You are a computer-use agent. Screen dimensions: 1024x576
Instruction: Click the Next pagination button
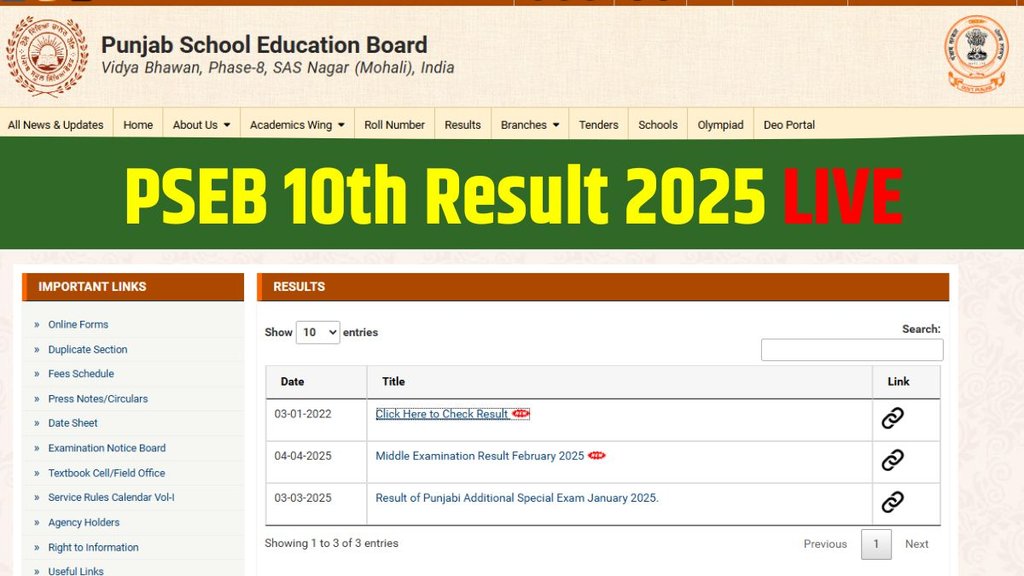916,544
